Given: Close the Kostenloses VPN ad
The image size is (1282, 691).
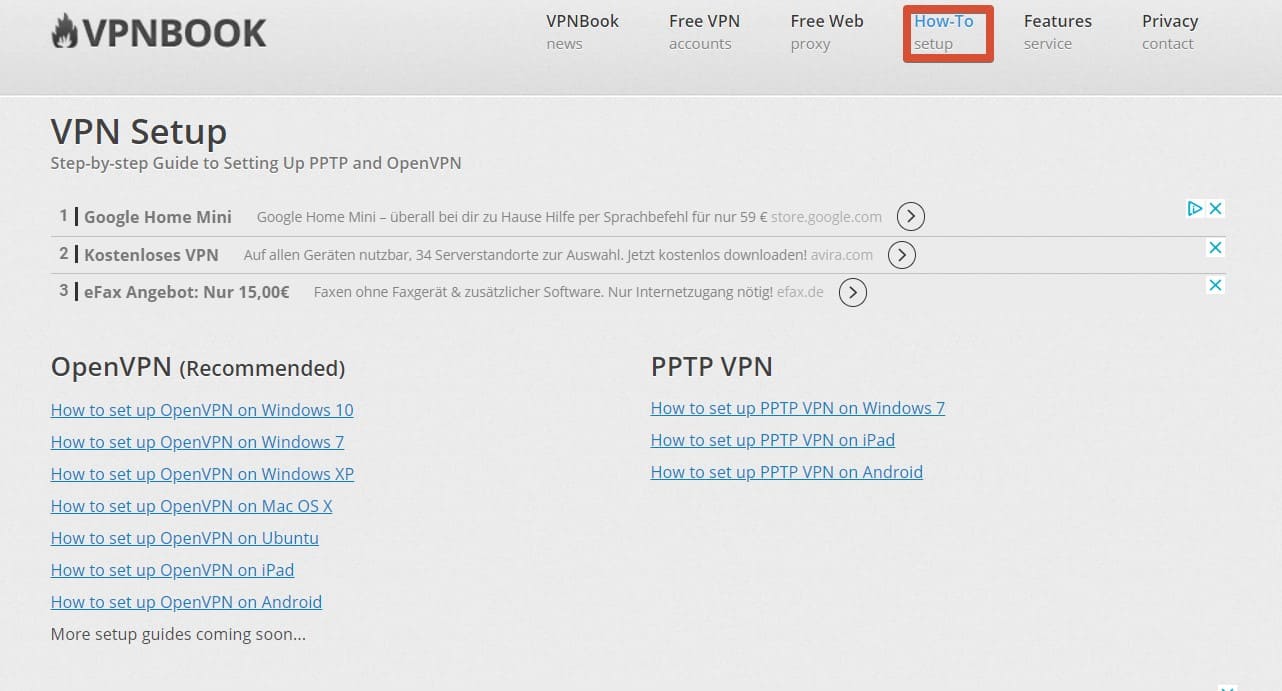Looking at the screenshot, I should (1215, 247).
